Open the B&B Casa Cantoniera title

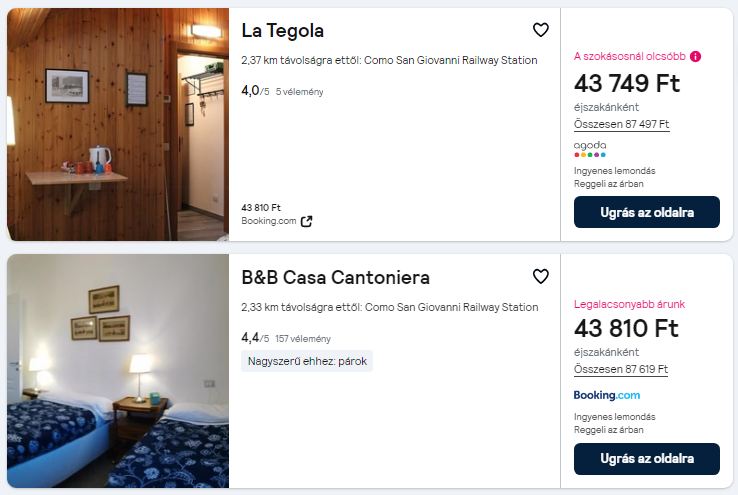[336, 277]
